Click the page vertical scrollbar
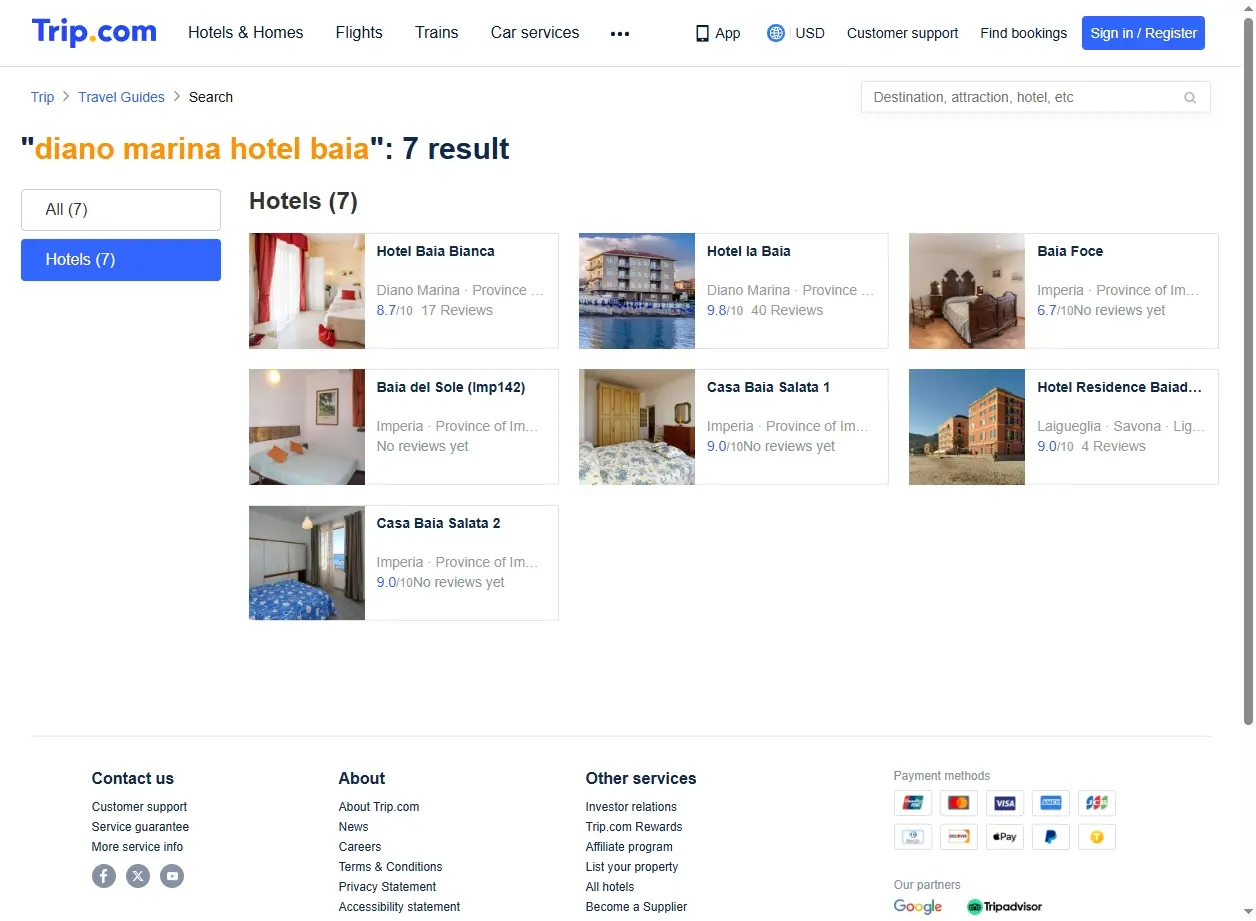This screenshot has width=1256, height=921. 1248,370
